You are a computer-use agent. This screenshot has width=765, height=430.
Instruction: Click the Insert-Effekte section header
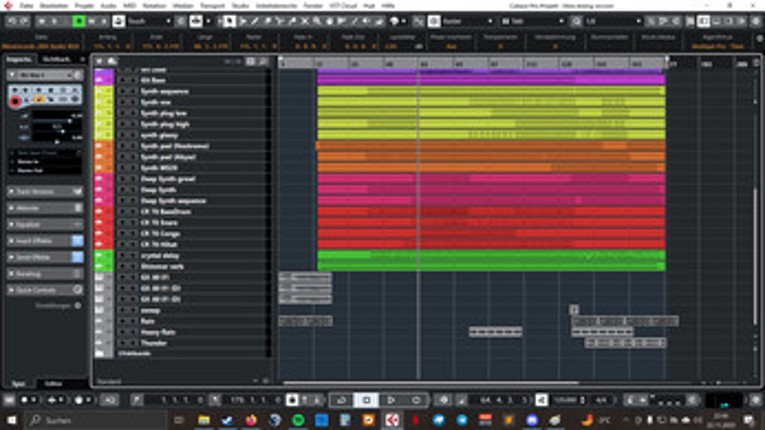(x=40, y=241)
